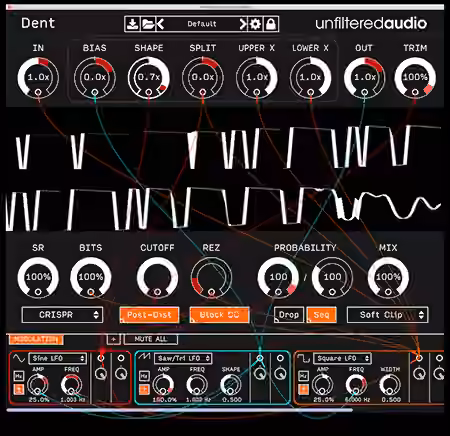
Task: Click the LOWER X modulation input port
Action: tap(310, 92)
